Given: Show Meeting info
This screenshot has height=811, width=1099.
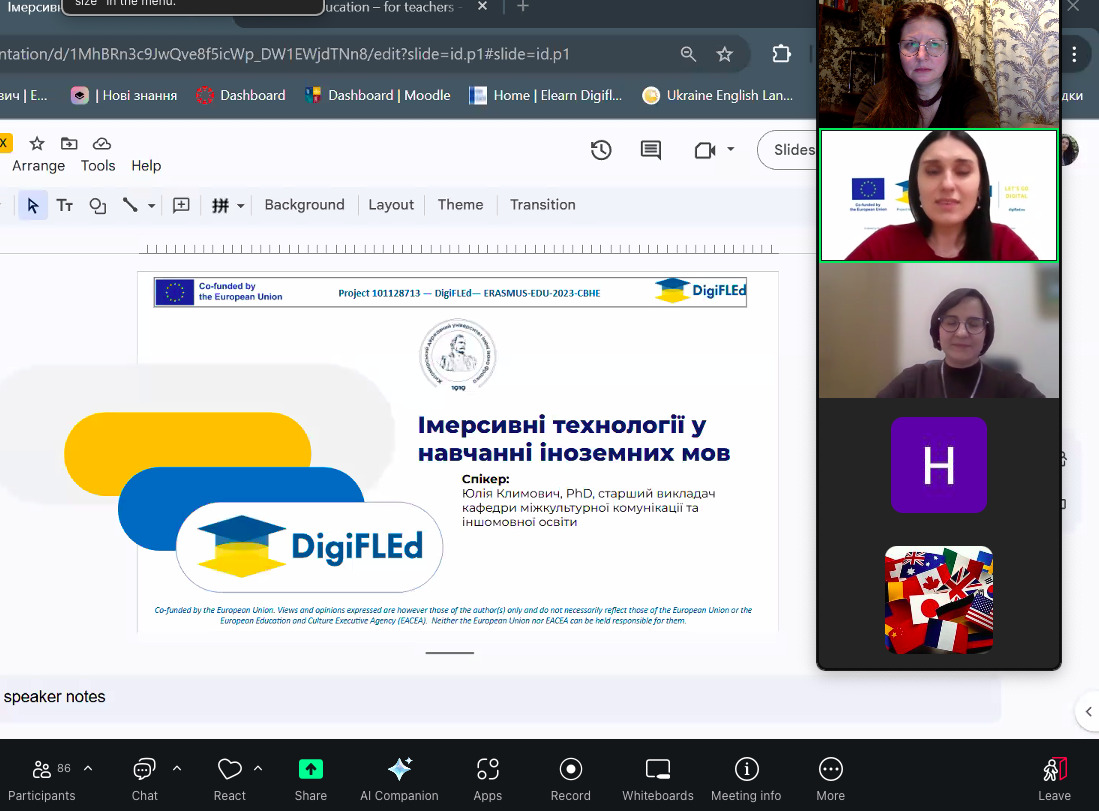Looking at the screenshot, I should click(746, 779).
